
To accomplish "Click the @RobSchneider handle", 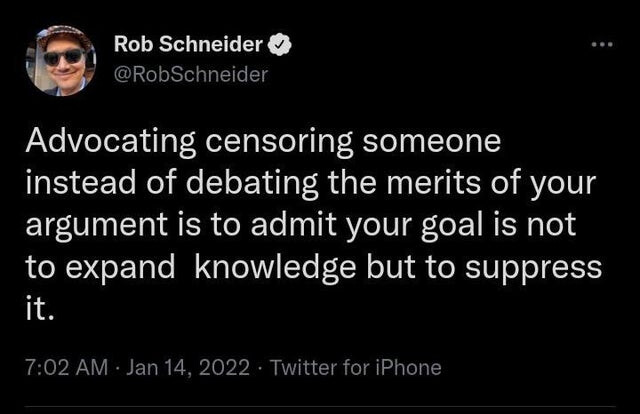I will point(191,74).
